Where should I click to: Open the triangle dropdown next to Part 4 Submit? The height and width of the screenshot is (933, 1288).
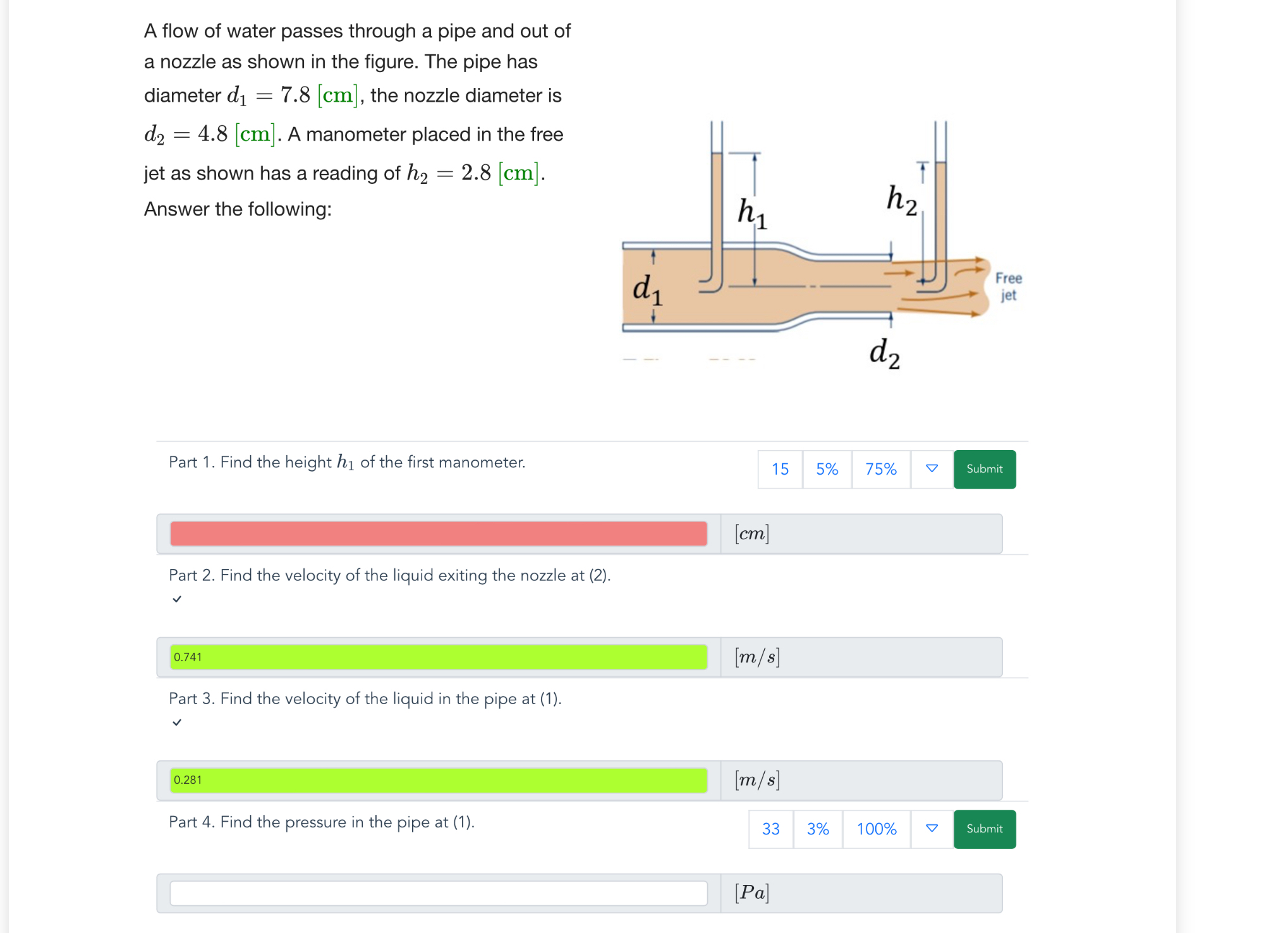tap(930, 829)
